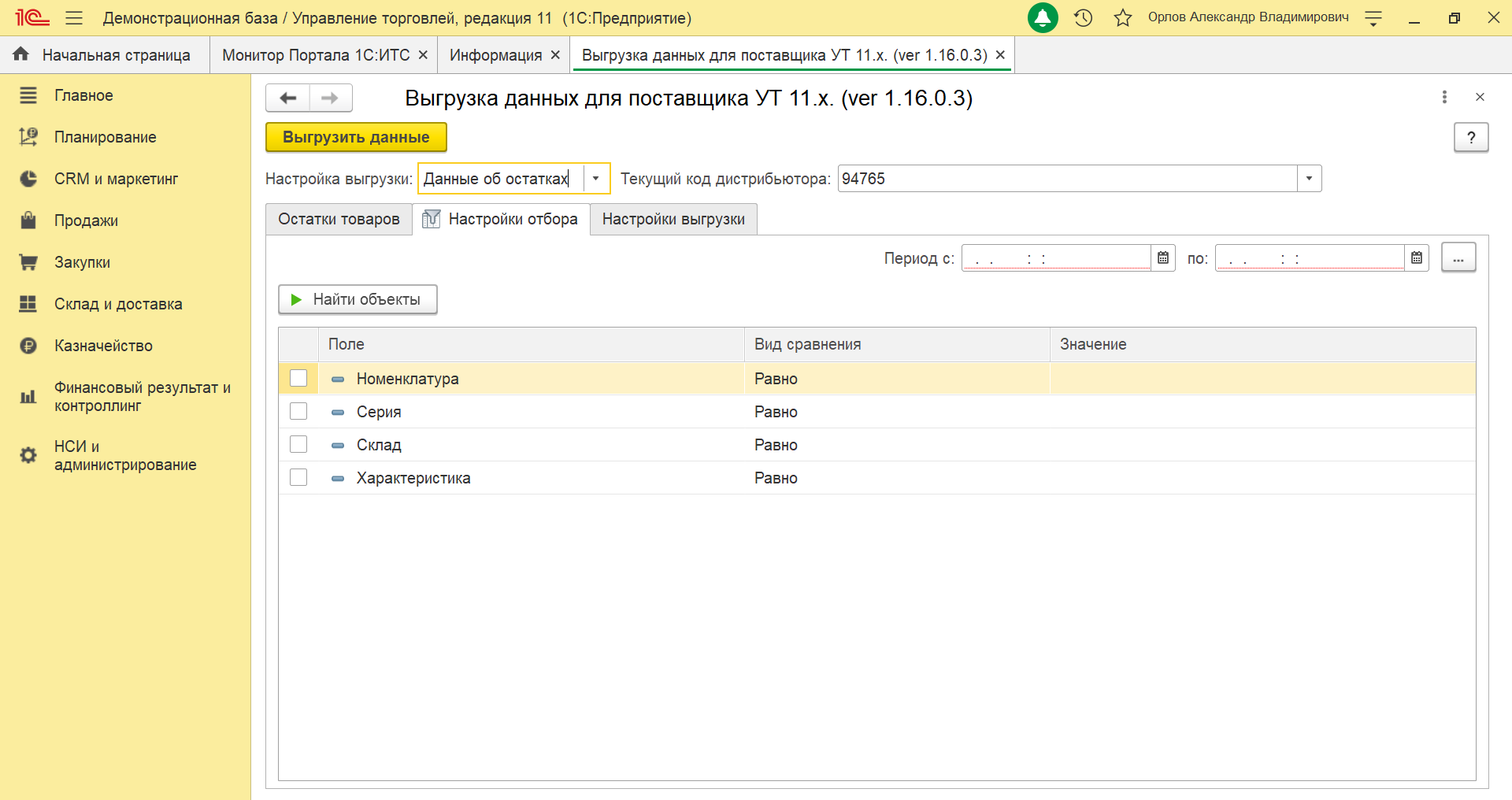Close the Выгрузка данных tab
The width and height of the screenshot is (1512, 800).
(1000, 55)
